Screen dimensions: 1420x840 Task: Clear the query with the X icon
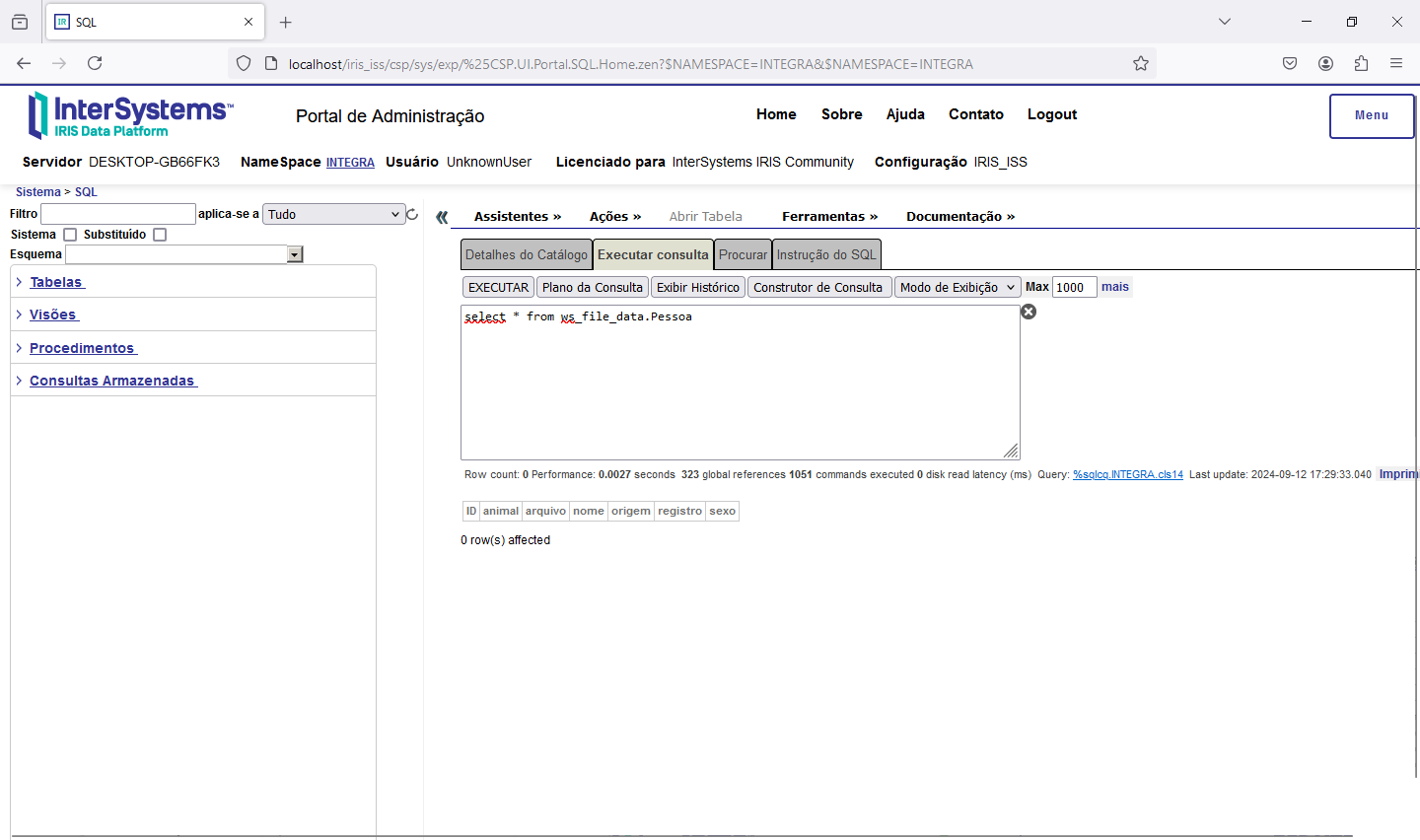click(1029, 312)
